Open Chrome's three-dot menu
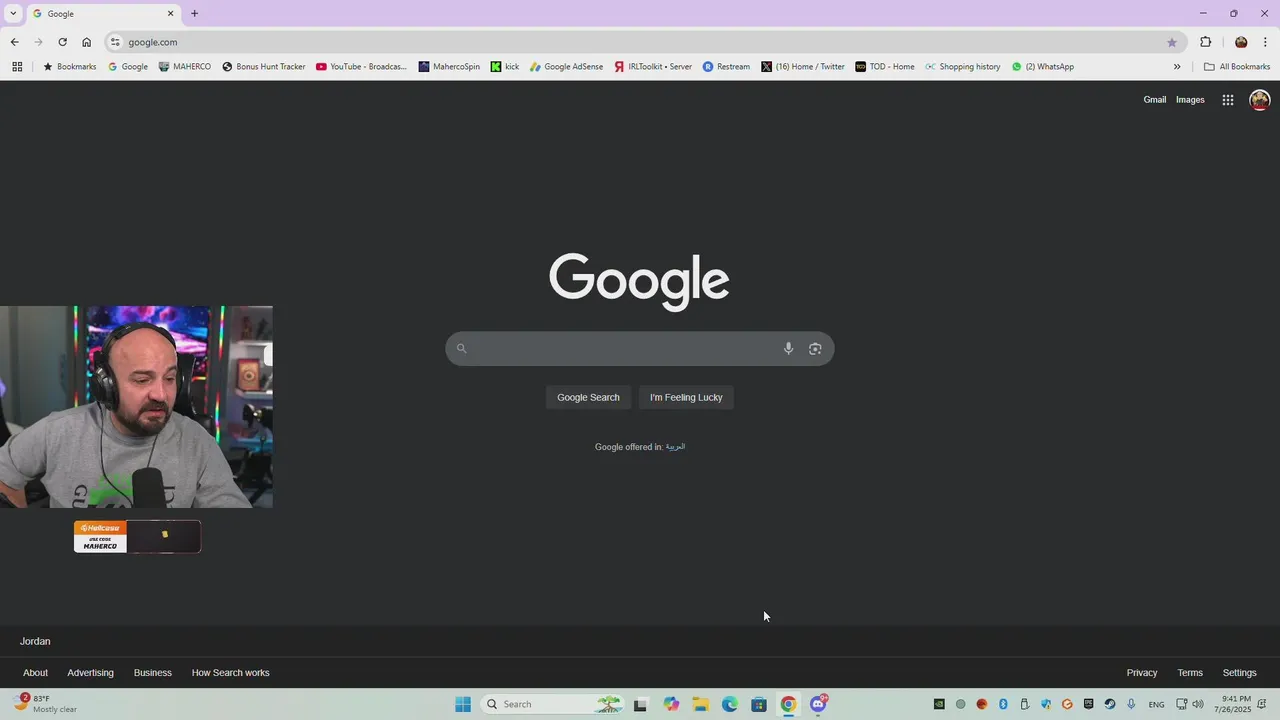The image size is (1280, 720). (1266, 42)
